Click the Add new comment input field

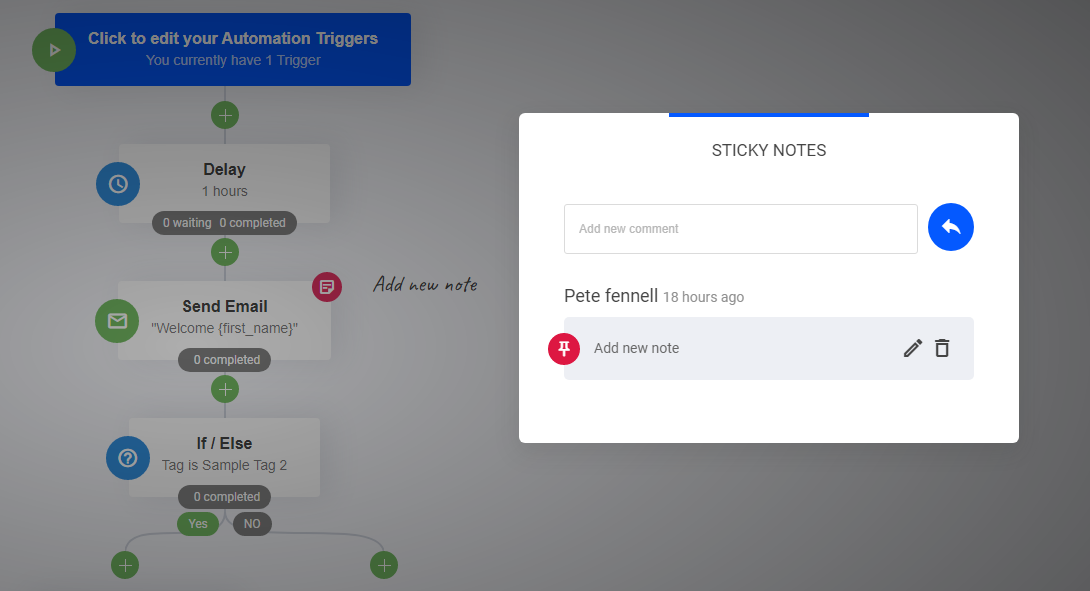[x=740, y=229]
